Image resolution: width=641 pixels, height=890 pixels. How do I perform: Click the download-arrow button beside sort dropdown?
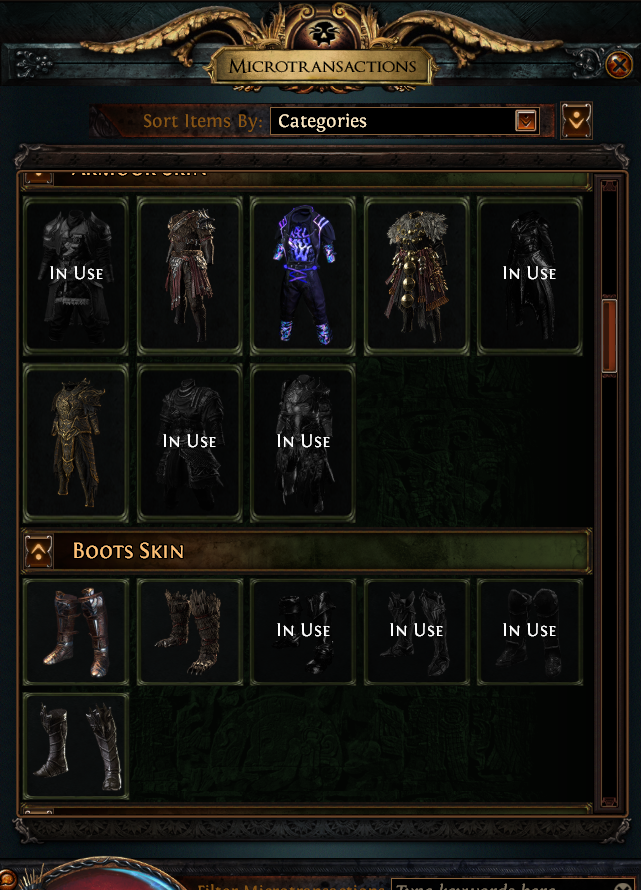pyautogui.click(x=576, y=120)
